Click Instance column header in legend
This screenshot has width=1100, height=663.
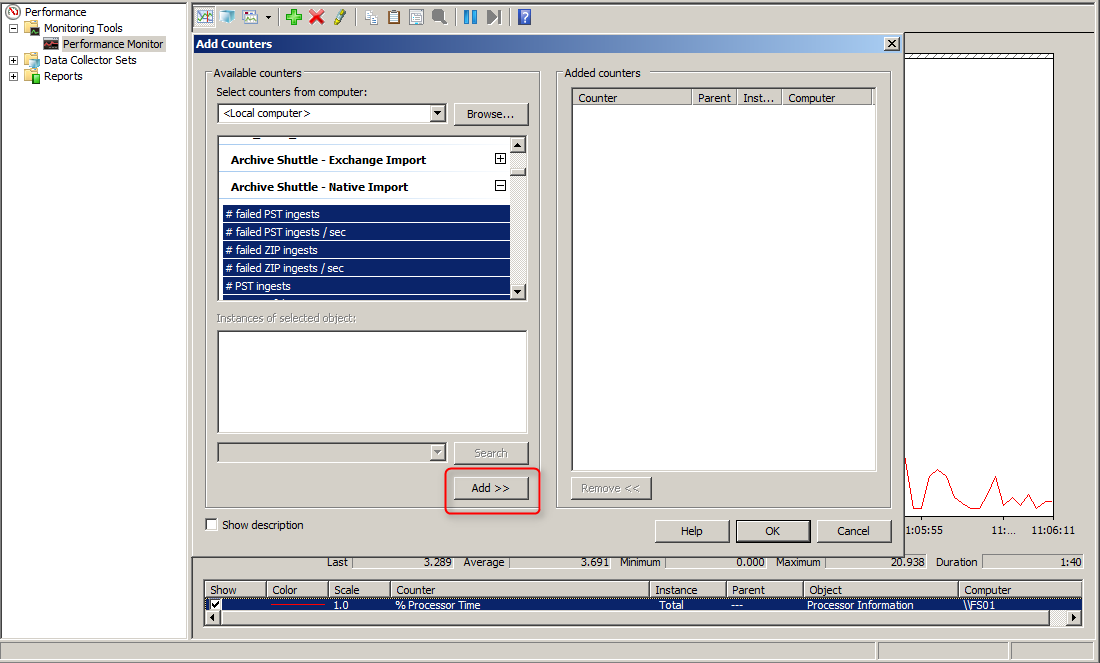688,589
